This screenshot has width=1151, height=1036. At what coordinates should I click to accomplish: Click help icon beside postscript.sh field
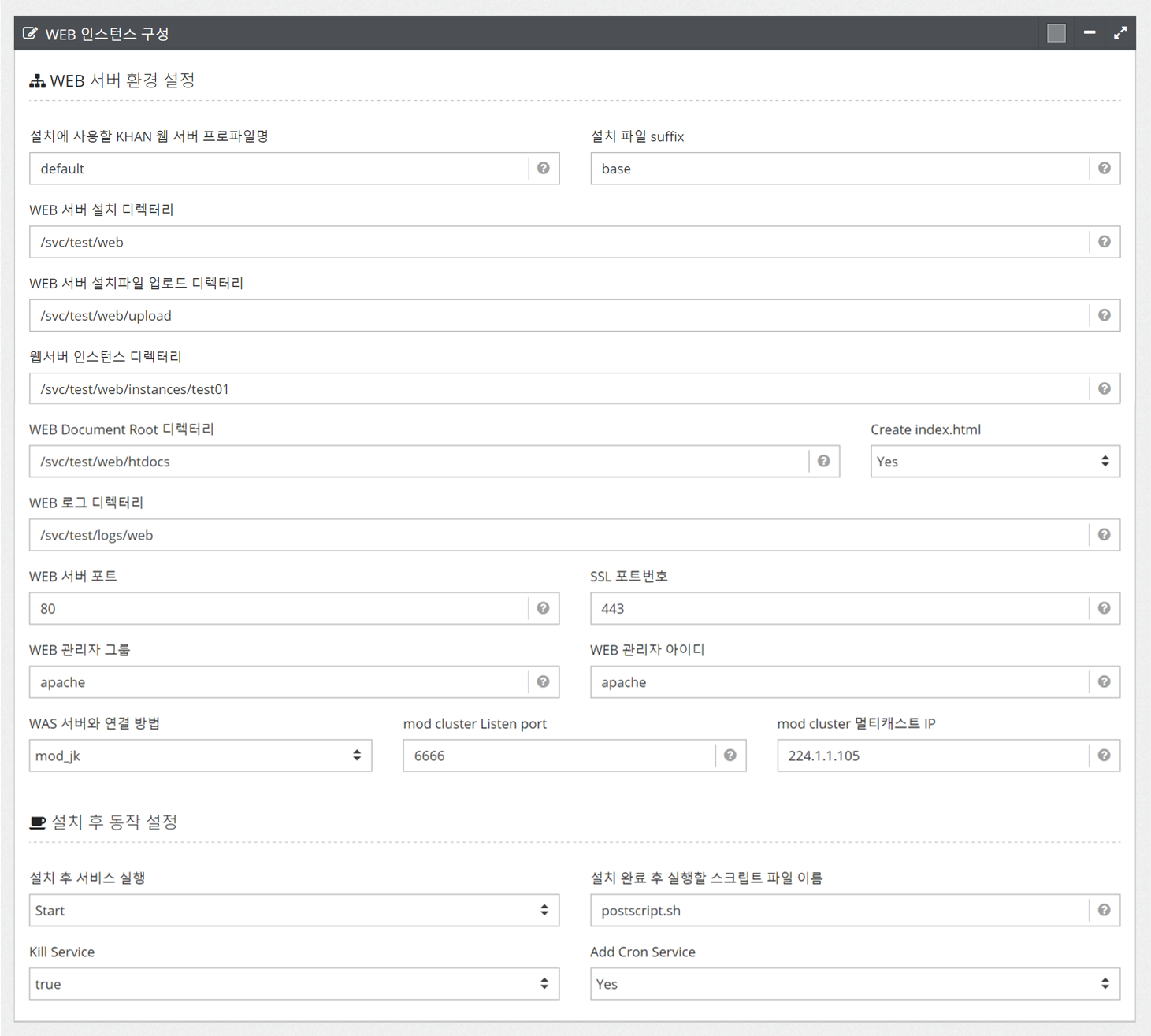1104,911
